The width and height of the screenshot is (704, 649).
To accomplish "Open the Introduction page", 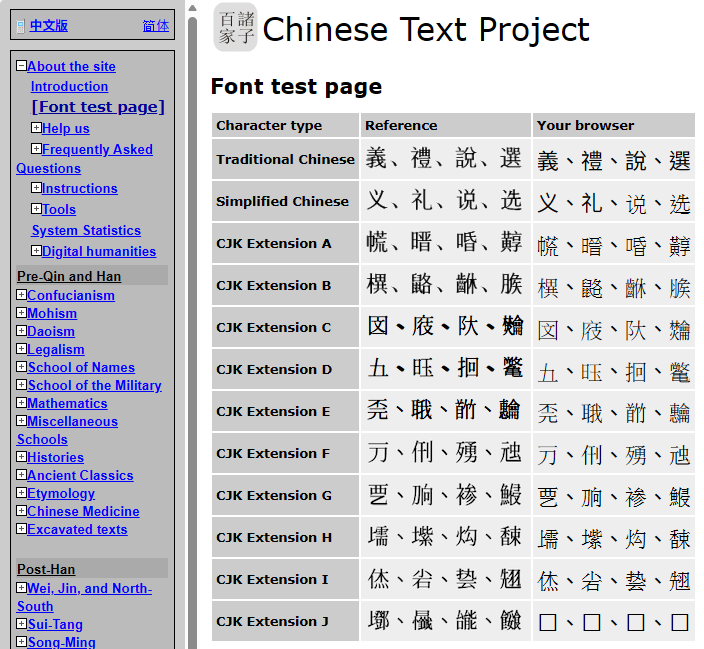I will click(70, 86).
